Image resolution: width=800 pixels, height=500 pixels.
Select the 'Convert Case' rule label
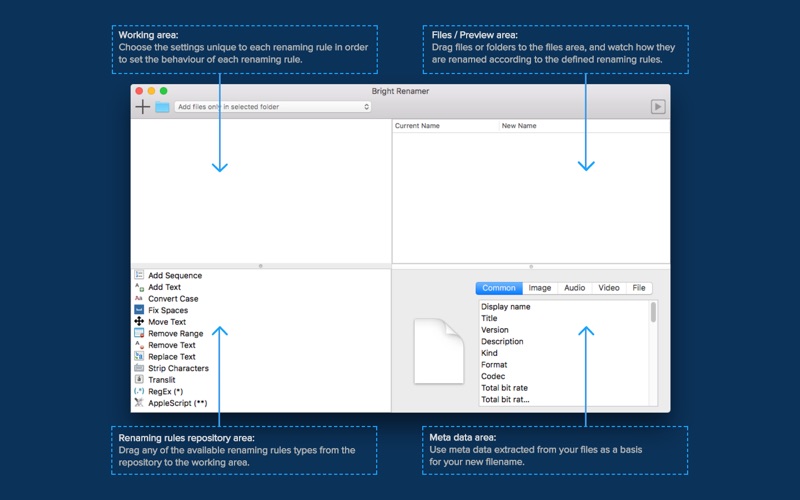[173, 299]
